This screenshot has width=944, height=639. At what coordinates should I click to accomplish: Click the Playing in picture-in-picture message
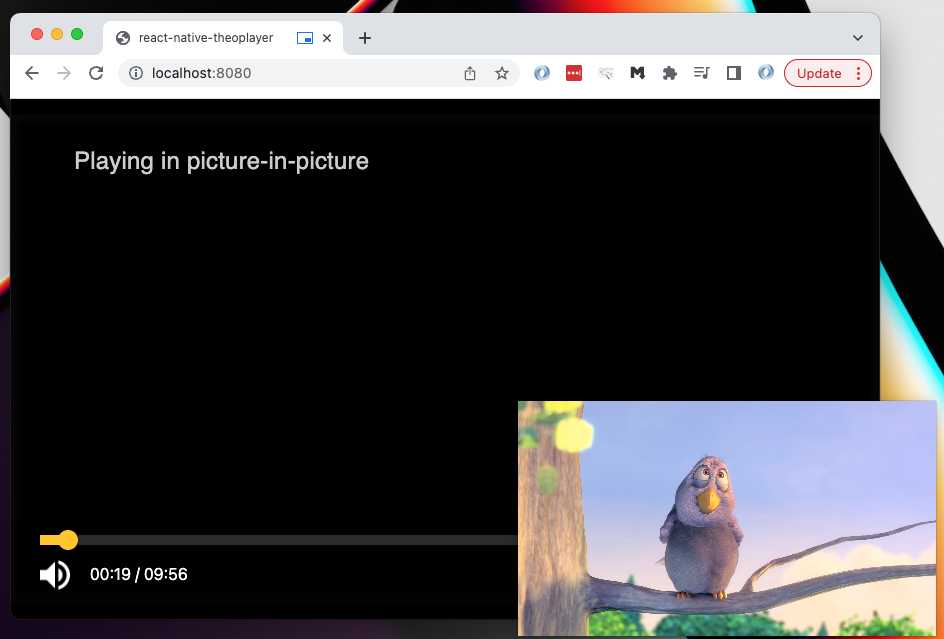(x=222, y=161)
